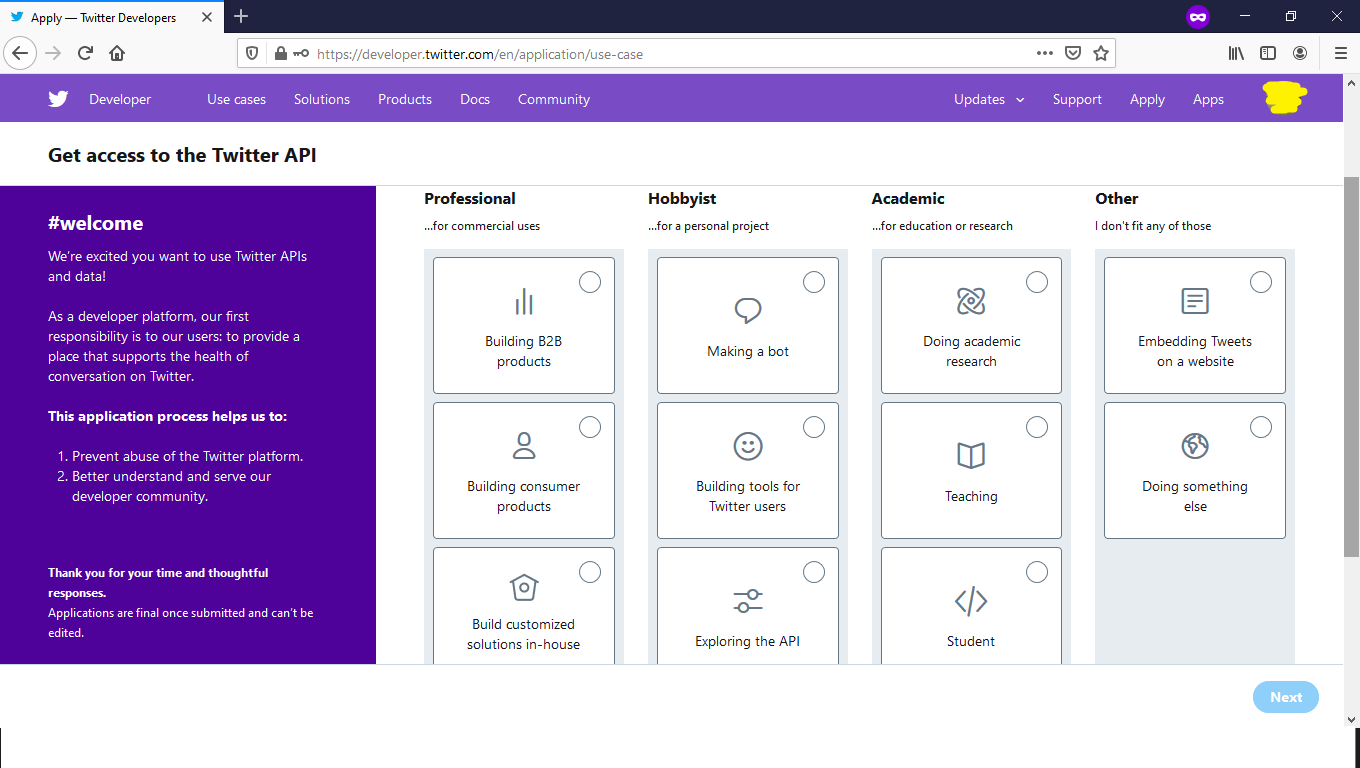This screenshot has width=1360, height=768.
Task: Select Build customized solutions in-house radio
Action: point(590,572)
